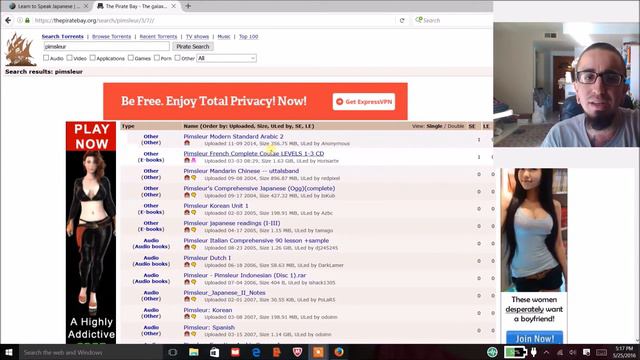Open Microsoft Store from the taskbar
Screen dimensions: 640x360
215,352
